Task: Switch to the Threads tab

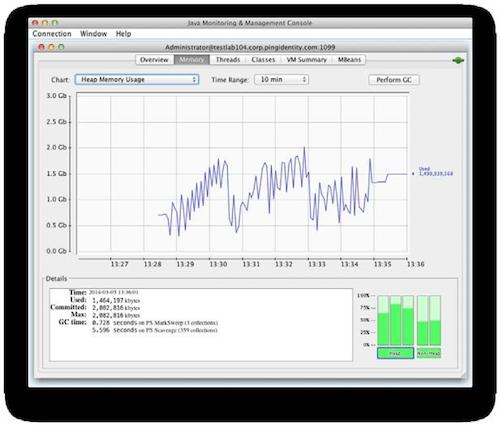Action: coord(228,60)
